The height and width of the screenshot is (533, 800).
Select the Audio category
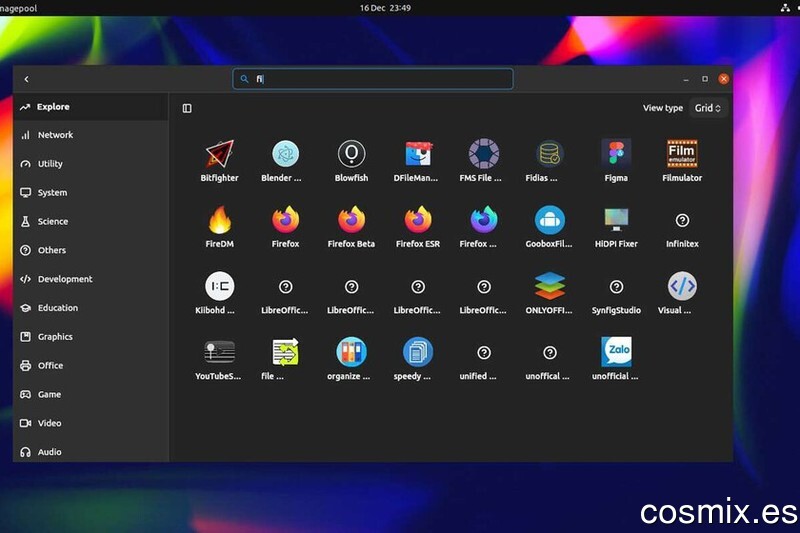pyautogui.click(x=91, y=452)
